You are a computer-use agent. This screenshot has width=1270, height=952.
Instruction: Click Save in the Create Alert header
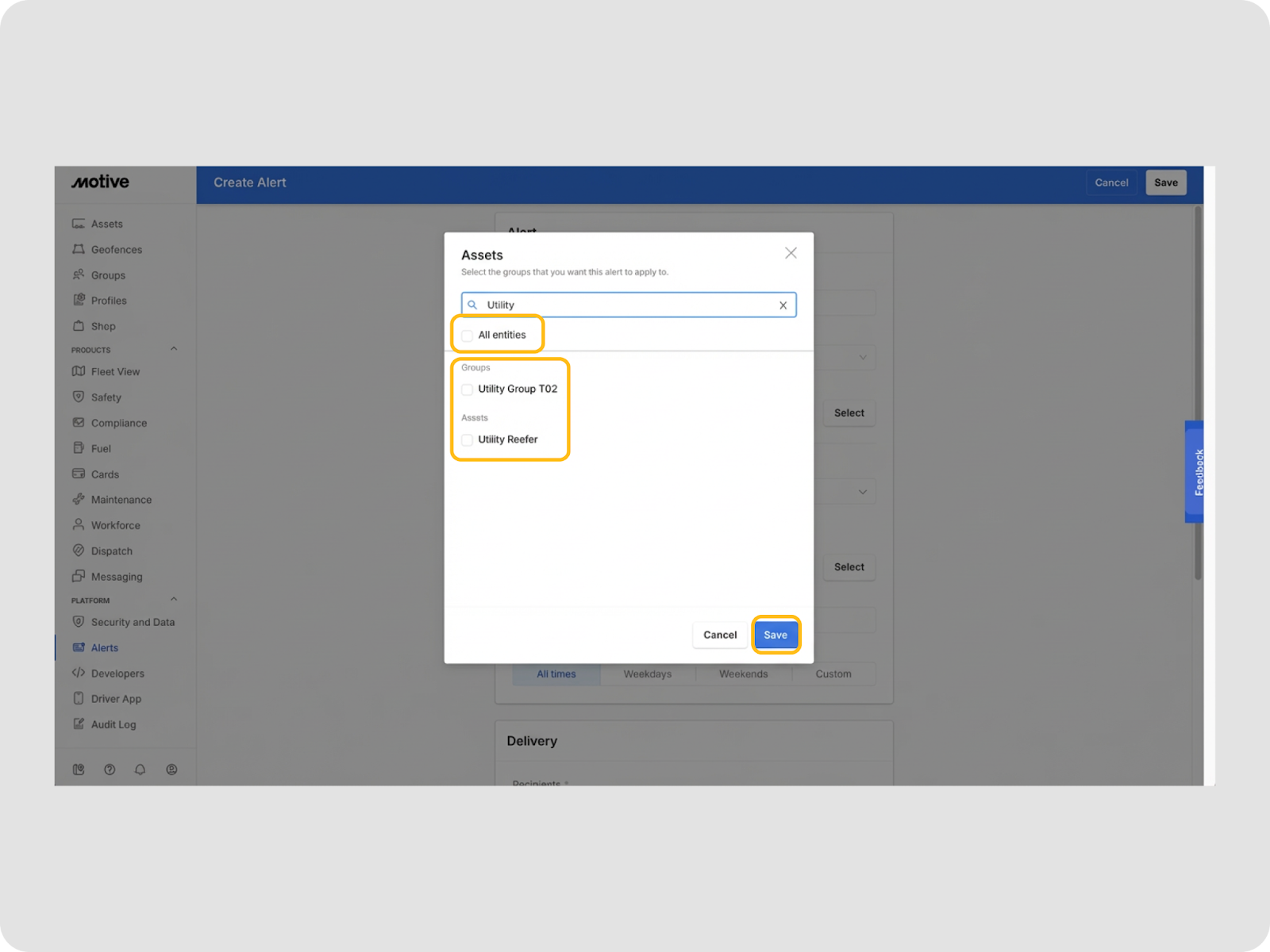click(x=1166, y=182)
